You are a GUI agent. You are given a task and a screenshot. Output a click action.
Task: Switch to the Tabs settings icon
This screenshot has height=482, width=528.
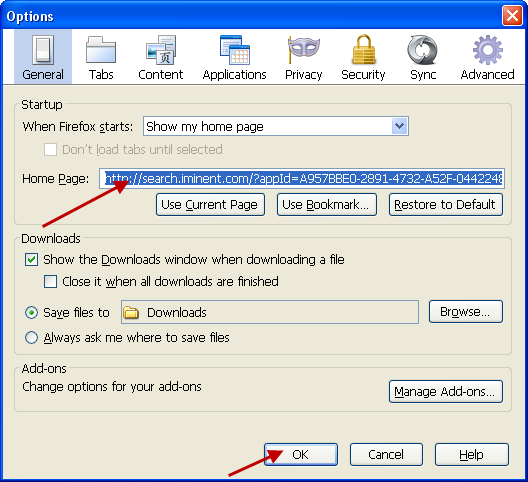[x=101, y=50]
